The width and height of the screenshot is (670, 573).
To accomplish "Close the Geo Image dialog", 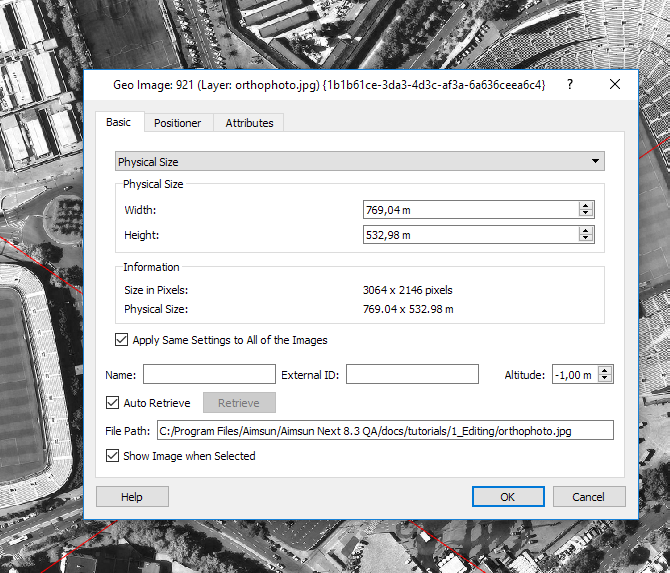I will click(x=615, y=85).
